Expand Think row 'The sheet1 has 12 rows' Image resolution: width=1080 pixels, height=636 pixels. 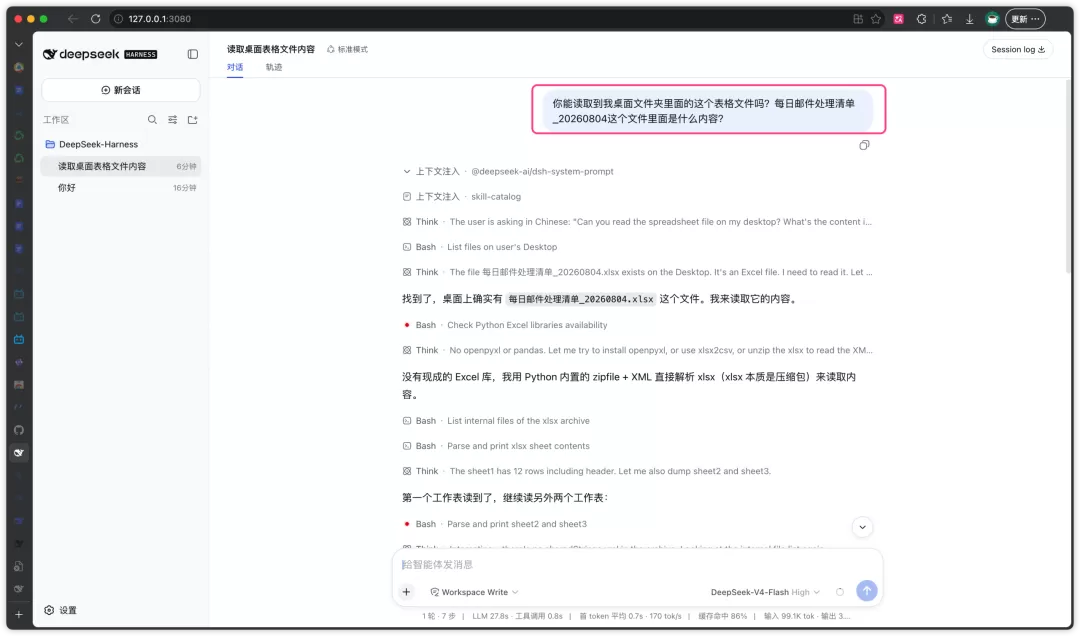[x=587, y=471]
